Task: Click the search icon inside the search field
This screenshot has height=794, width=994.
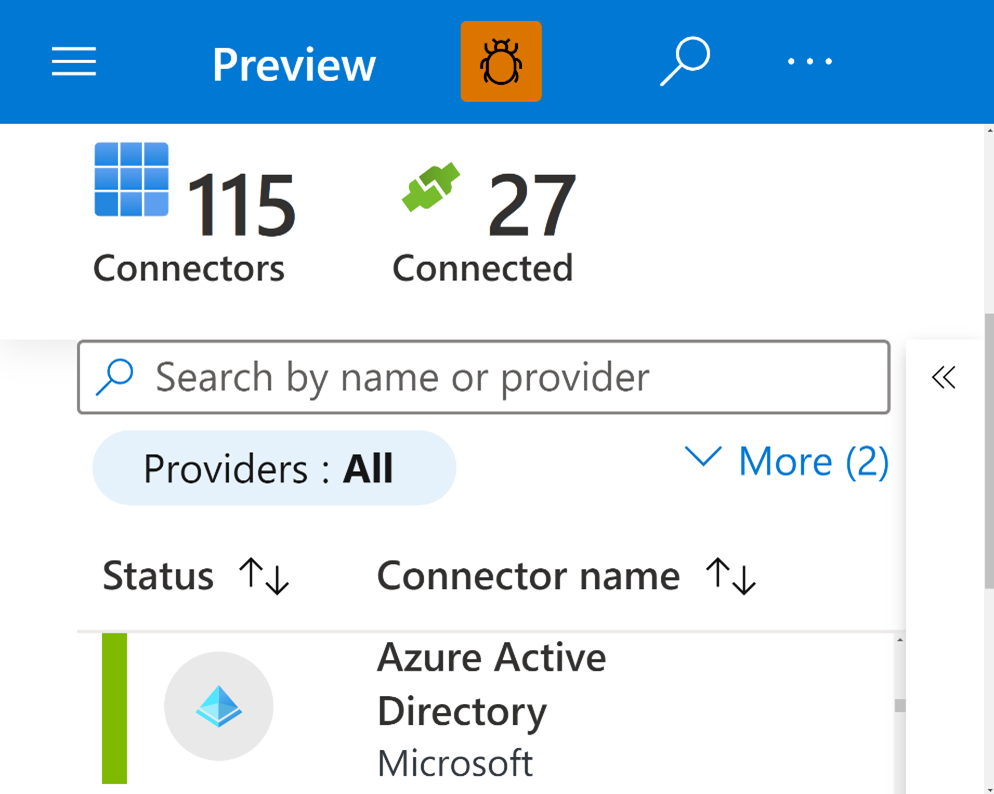Action: pyautogui.click(x=117, y=377)
